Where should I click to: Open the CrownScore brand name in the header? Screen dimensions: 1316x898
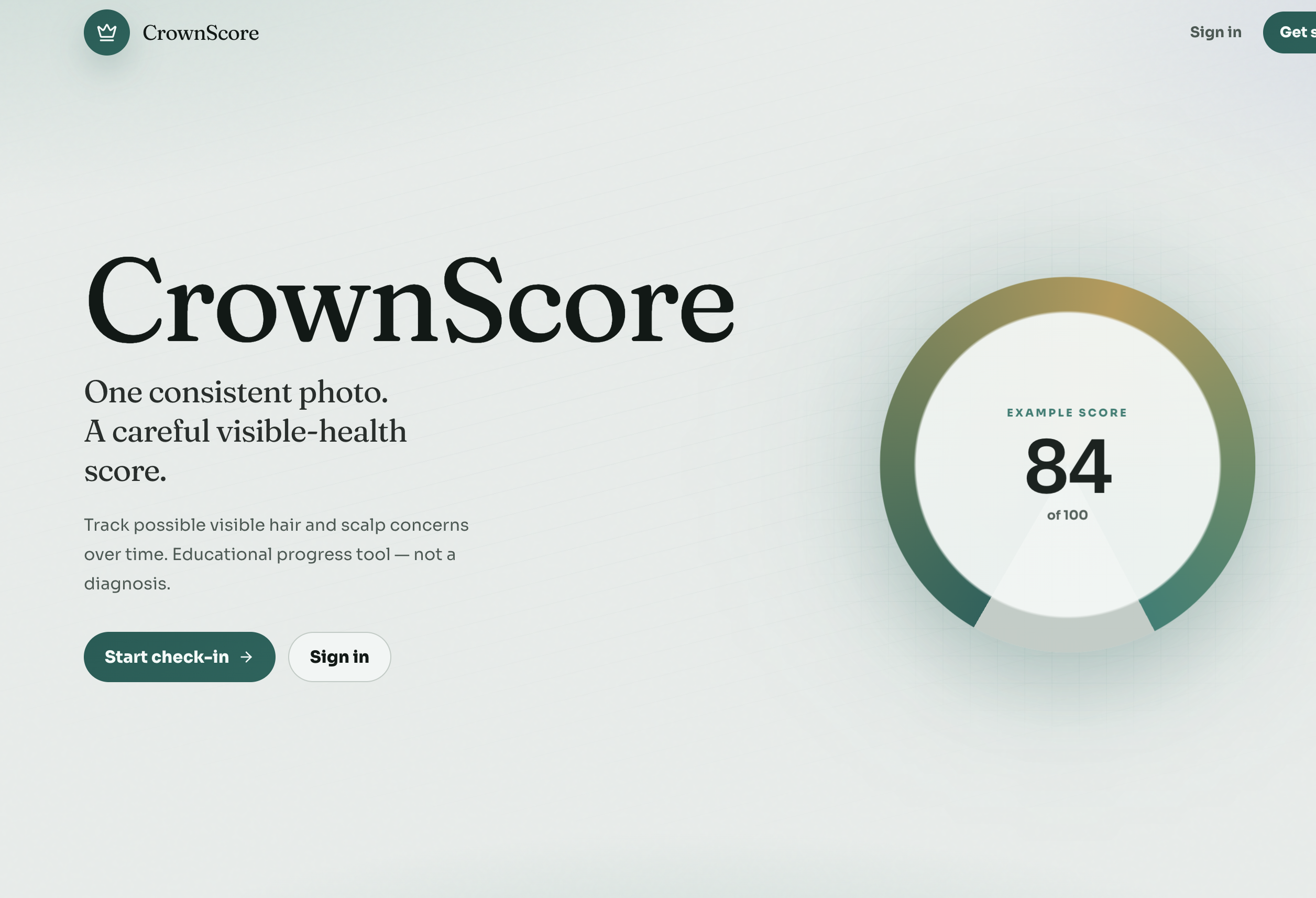201,33
